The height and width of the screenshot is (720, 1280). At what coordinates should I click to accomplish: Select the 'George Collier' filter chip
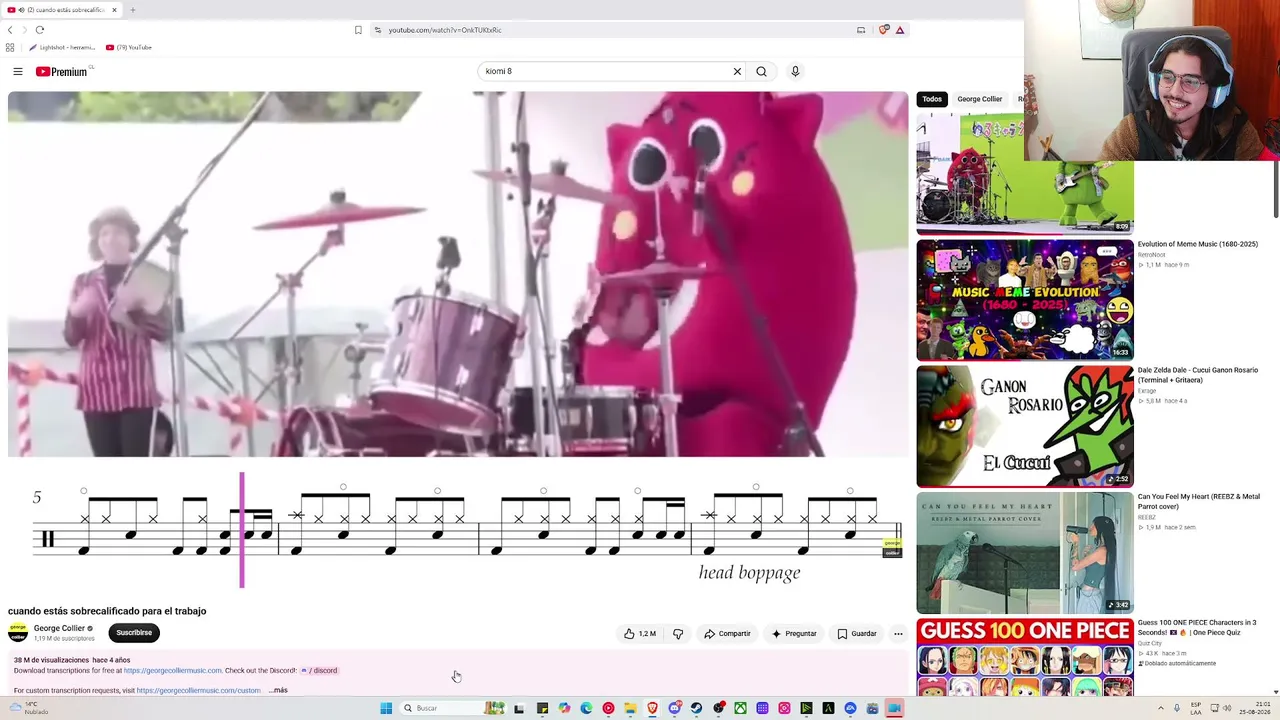(979, 99)
